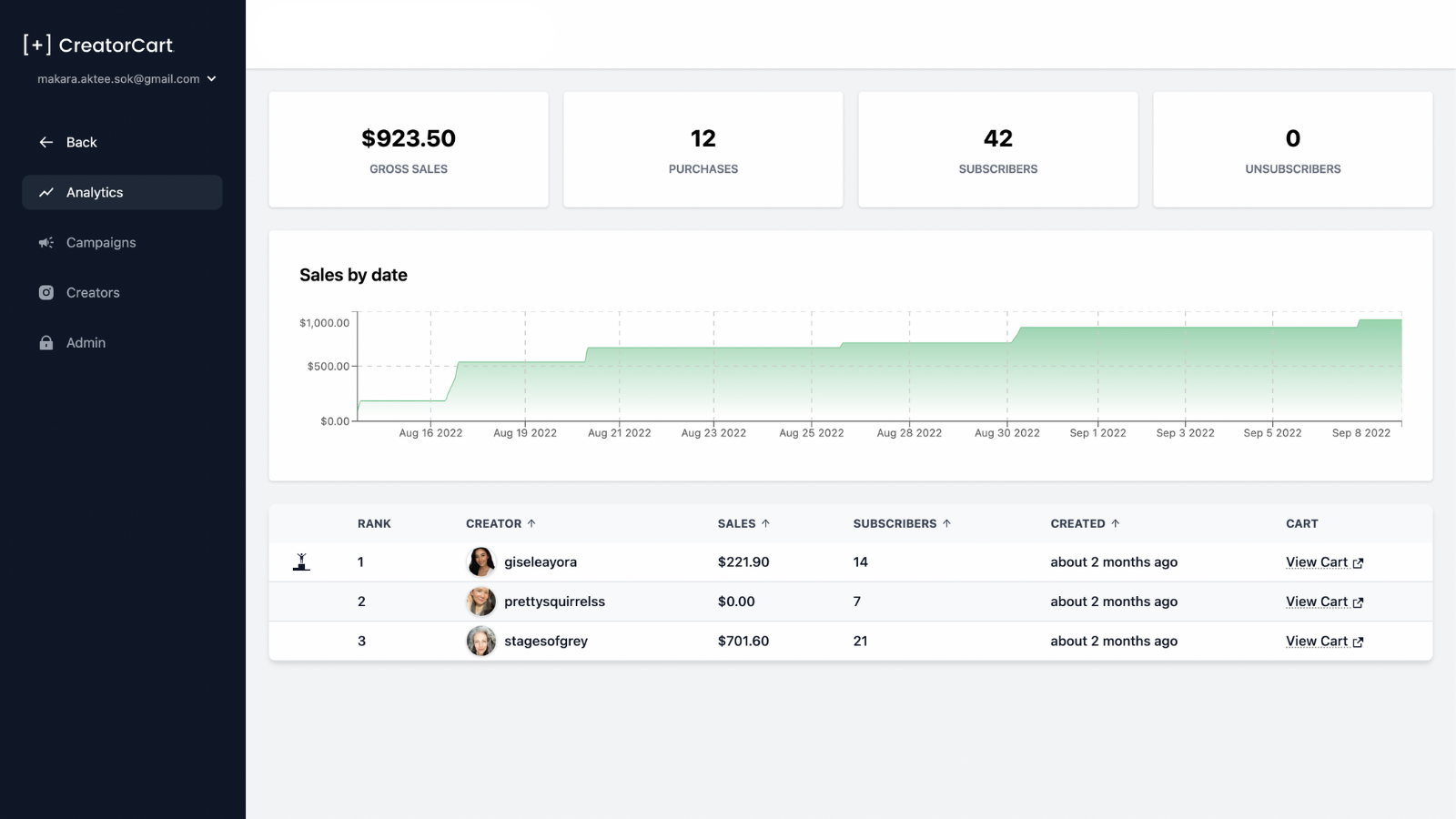The height and width of the screenshot is (819, 1456).
Task: Sort by Creator column arrow
Action: click(x=531, y=523)
